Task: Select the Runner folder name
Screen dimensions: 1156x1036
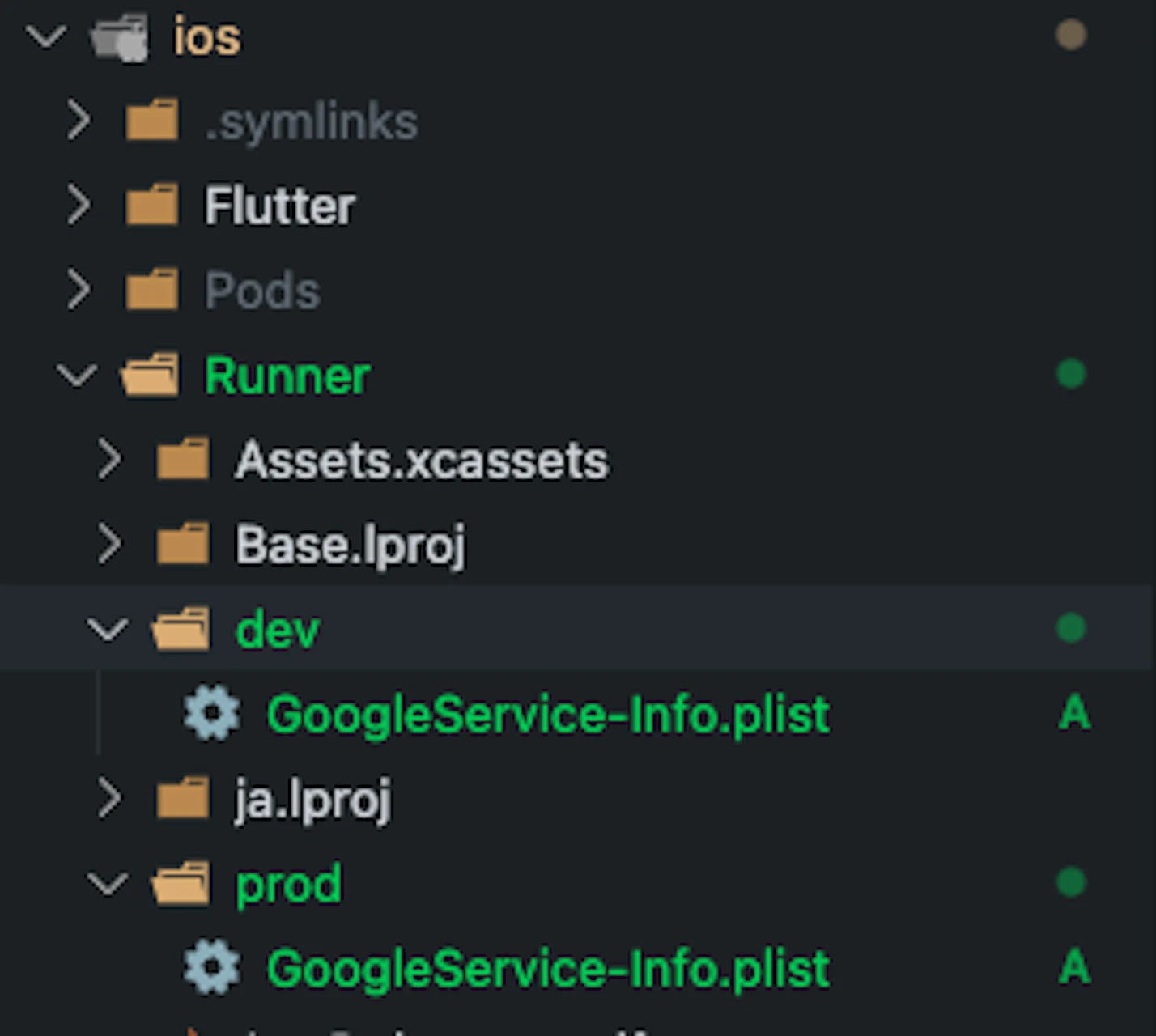Action: tap(287, 376)
